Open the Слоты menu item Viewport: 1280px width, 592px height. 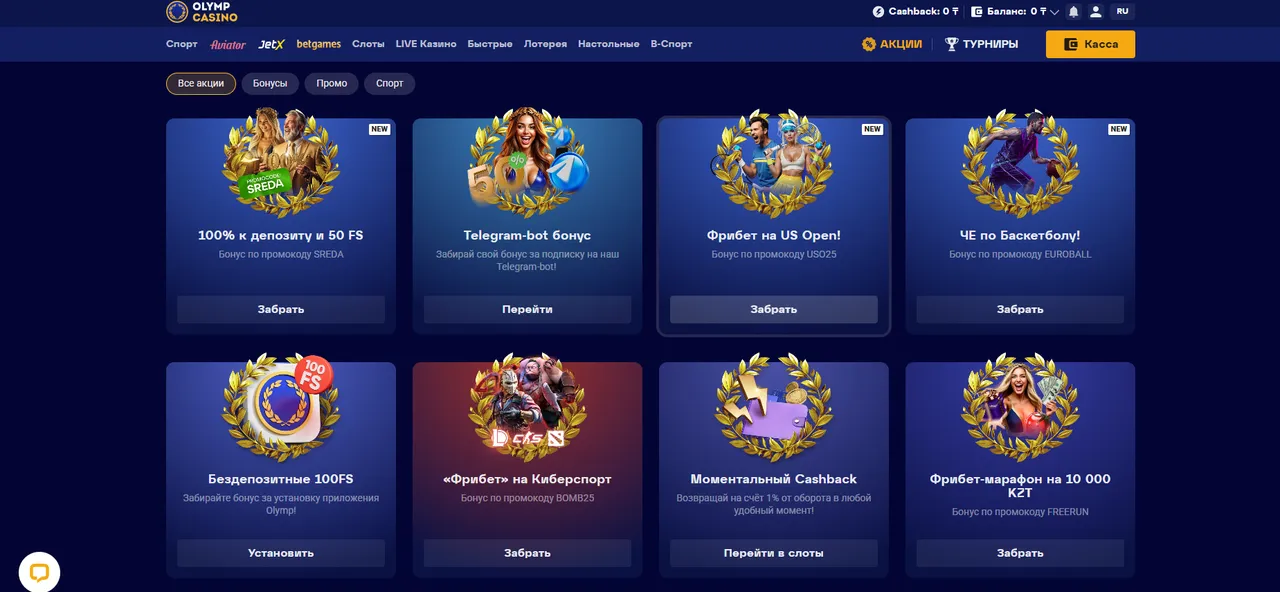tap(368, 44)
